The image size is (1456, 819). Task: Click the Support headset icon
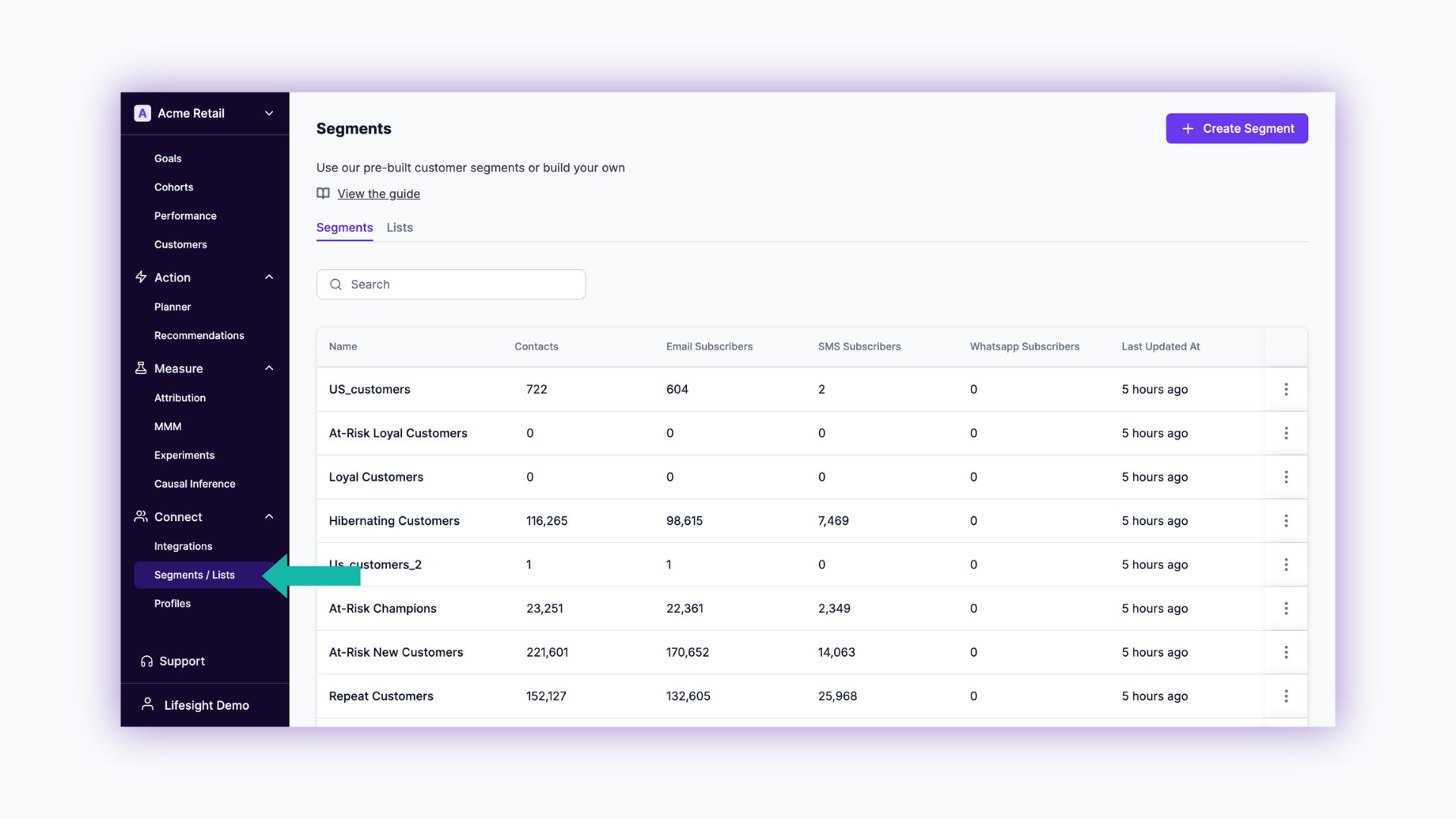(x=146, y=661)
